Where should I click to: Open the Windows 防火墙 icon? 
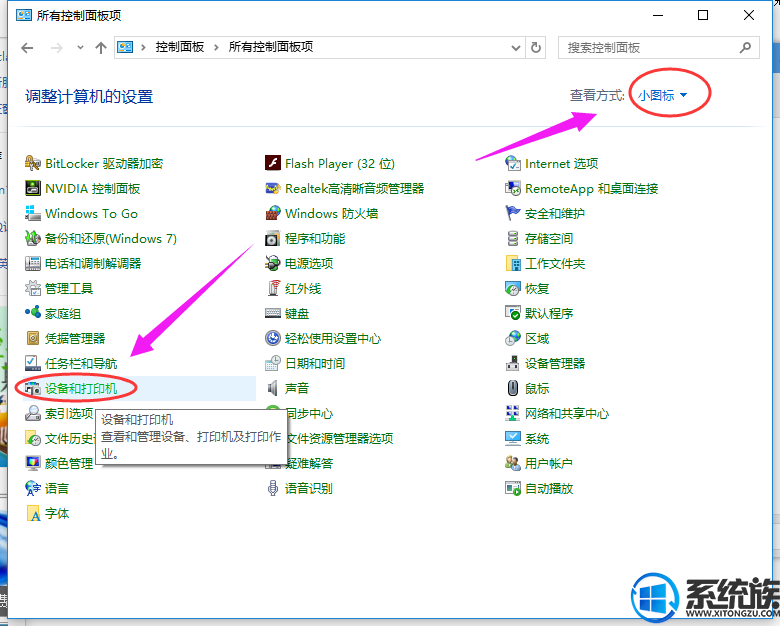pos(273,213)
